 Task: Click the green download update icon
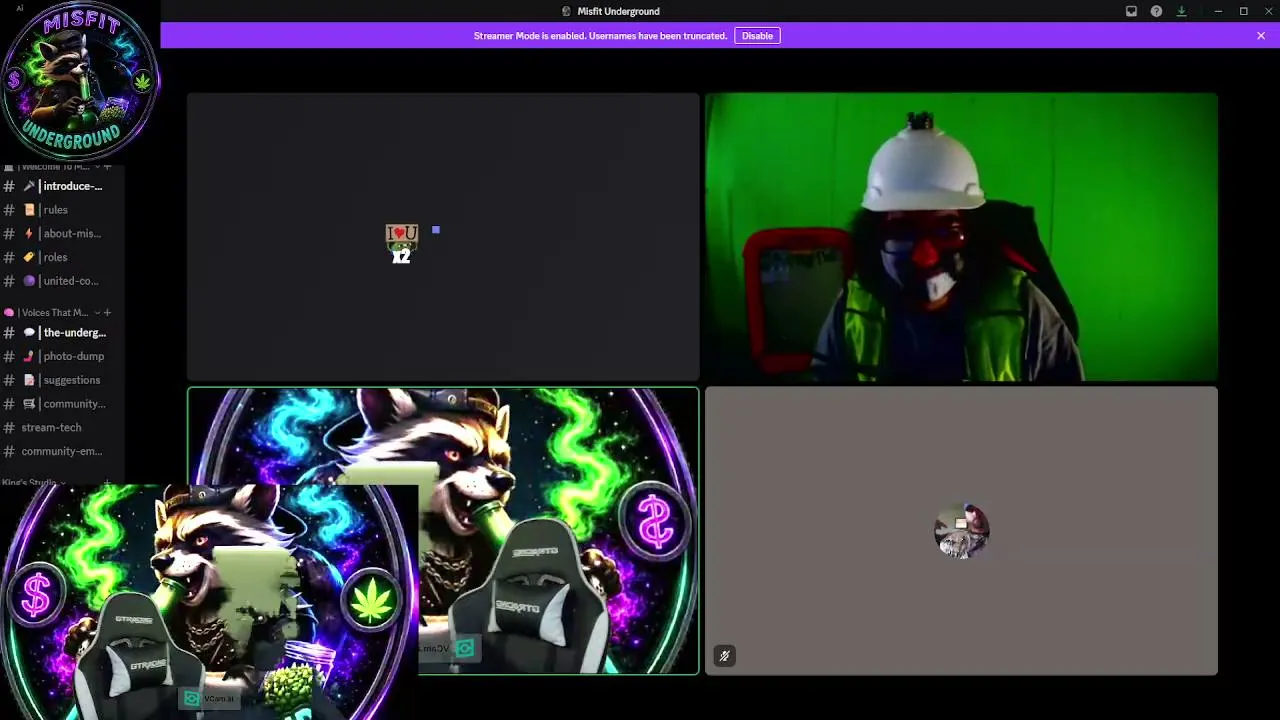coord(1181,11)
